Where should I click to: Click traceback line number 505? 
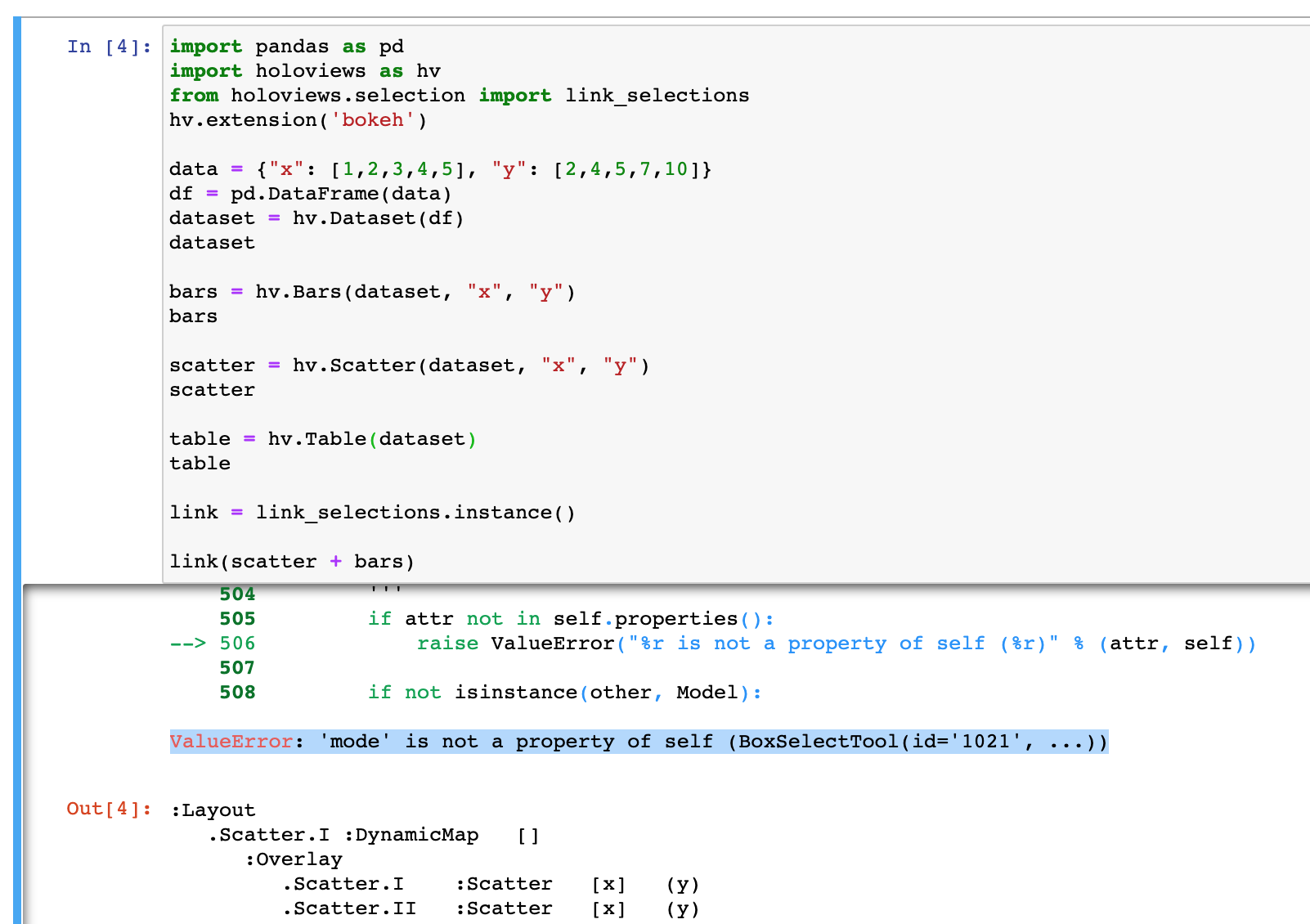[237, 619]
